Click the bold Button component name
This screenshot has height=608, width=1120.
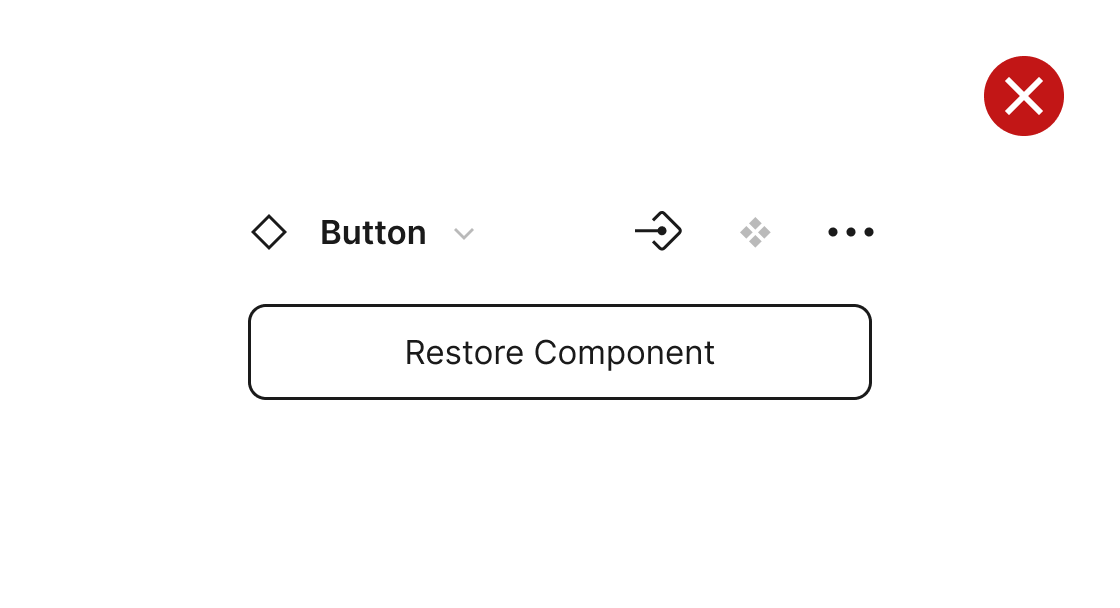(373, 232)
